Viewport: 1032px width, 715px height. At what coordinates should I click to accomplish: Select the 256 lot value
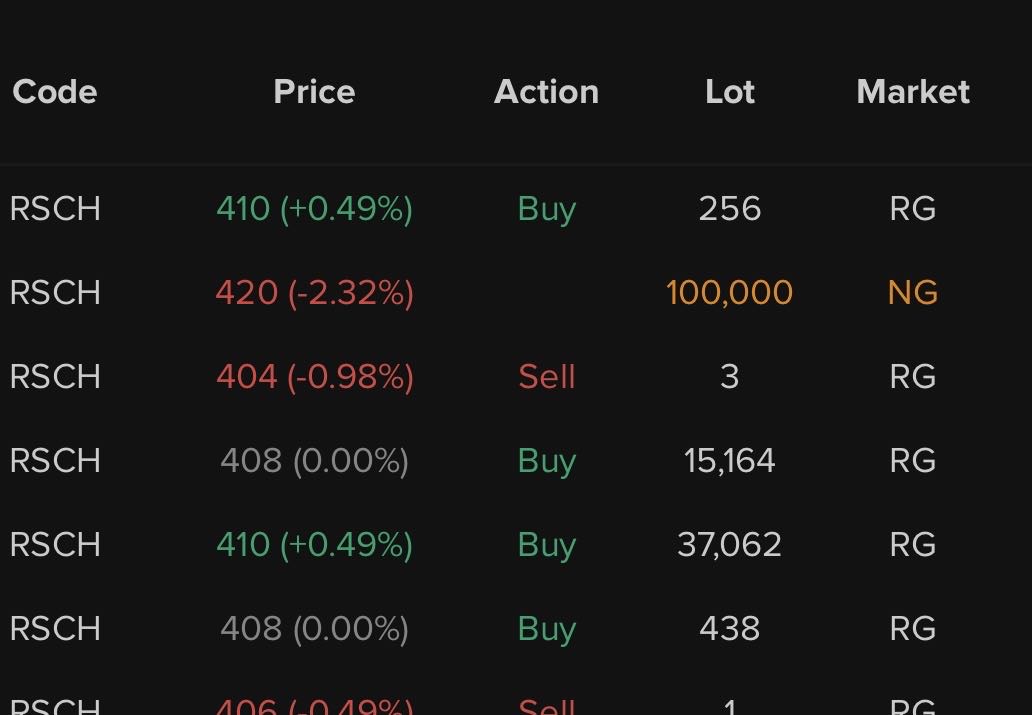tap(730, 209)
